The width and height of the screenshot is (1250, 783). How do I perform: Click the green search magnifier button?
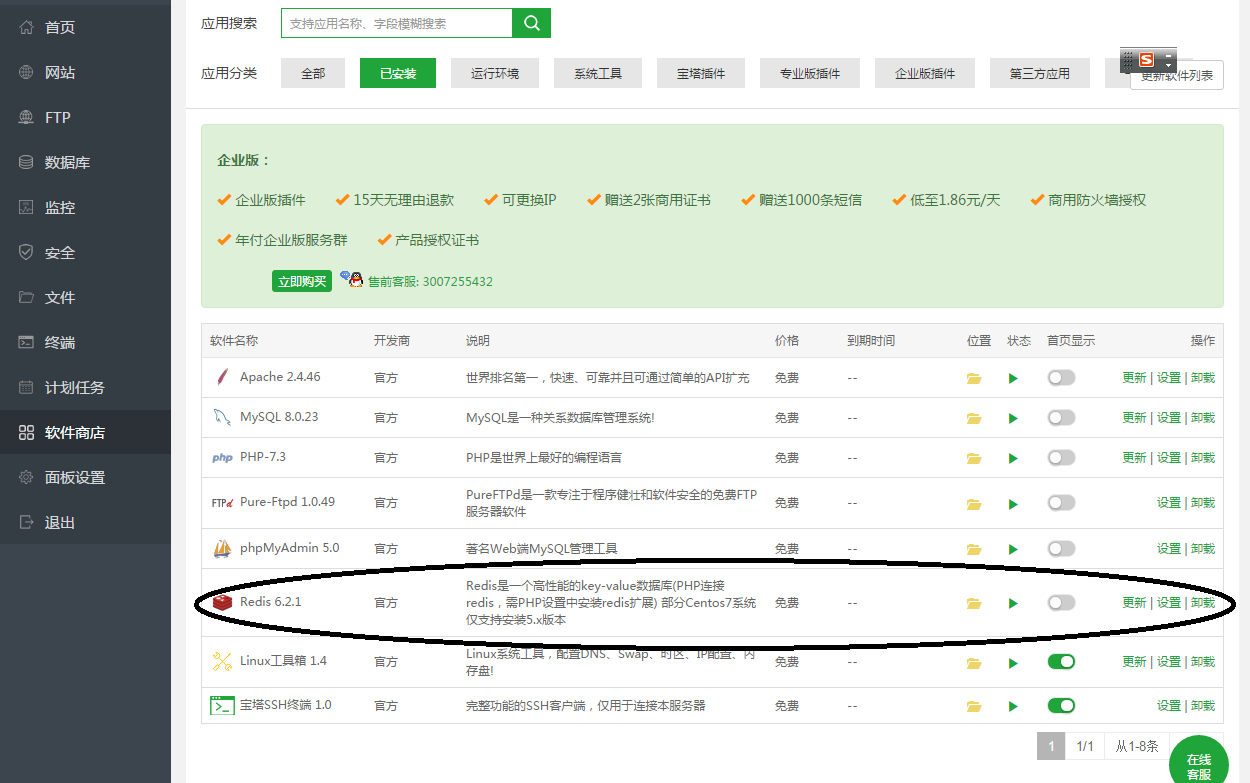point(531,23)
